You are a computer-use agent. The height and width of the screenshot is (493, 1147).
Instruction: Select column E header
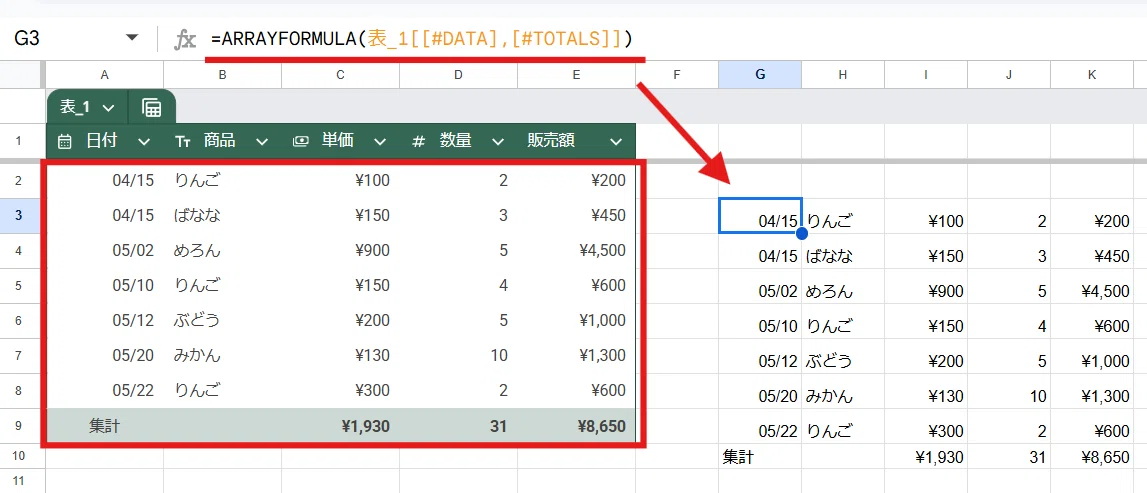576,74
